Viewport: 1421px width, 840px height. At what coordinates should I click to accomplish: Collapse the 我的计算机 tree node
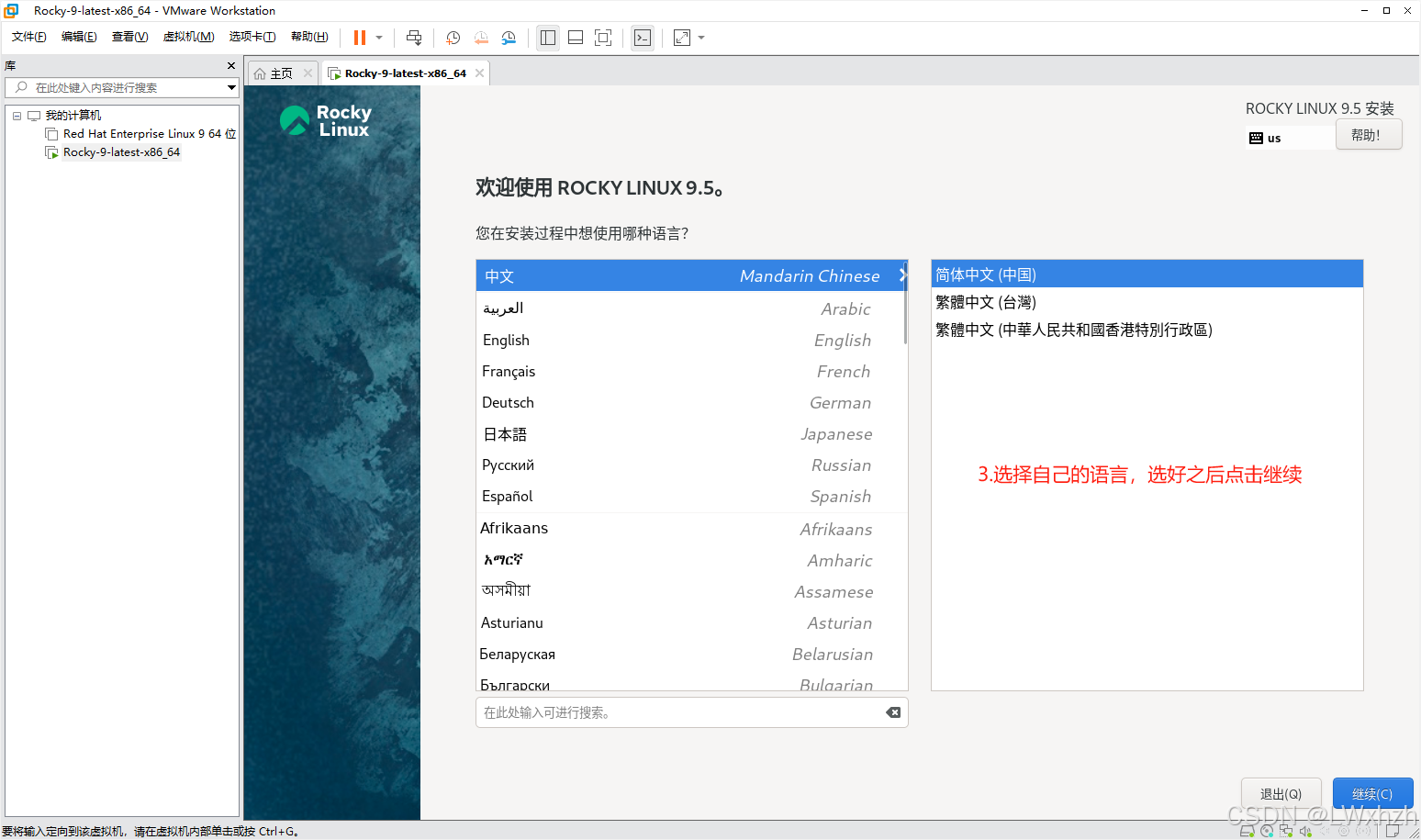tap(17, 116)
